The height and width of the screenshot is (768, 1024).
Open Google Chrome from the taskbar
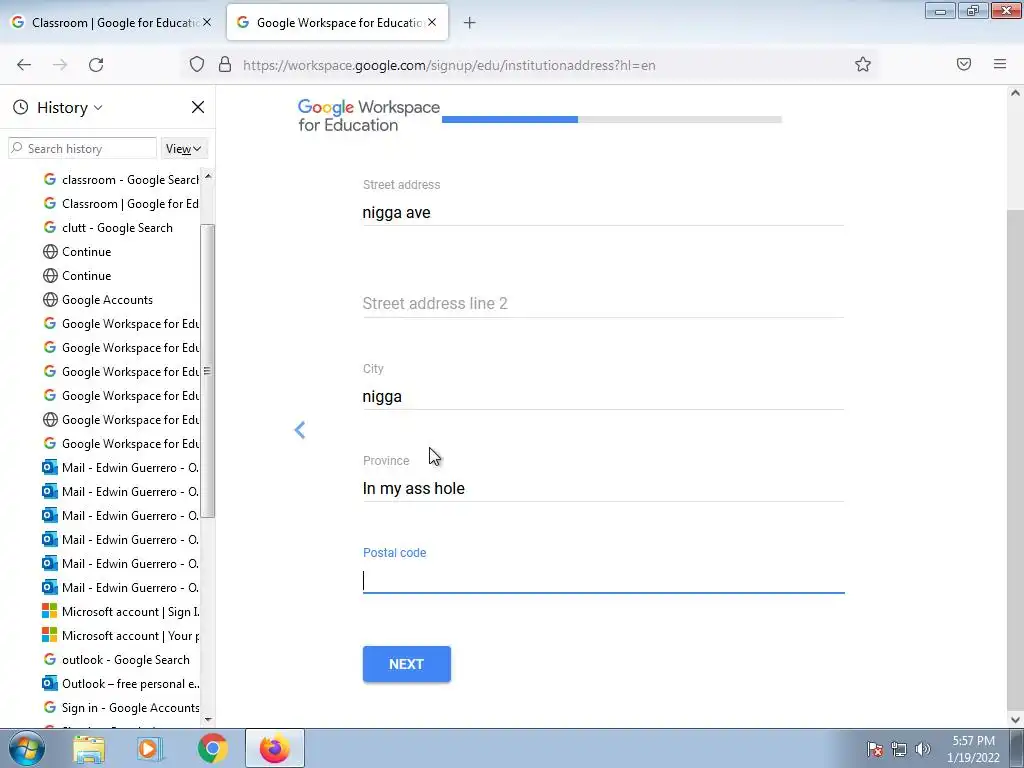pyautogui.click(x=212, y=748)
